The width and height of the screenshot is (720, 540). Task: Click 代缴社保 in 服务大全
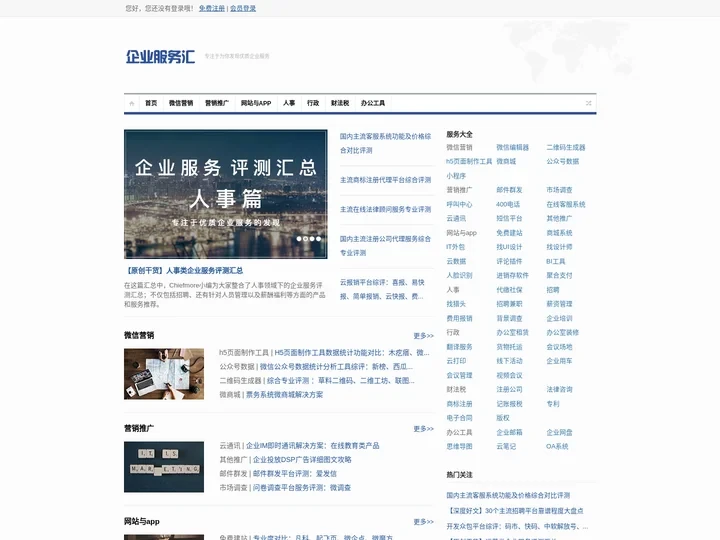click(x=509, y=290)
